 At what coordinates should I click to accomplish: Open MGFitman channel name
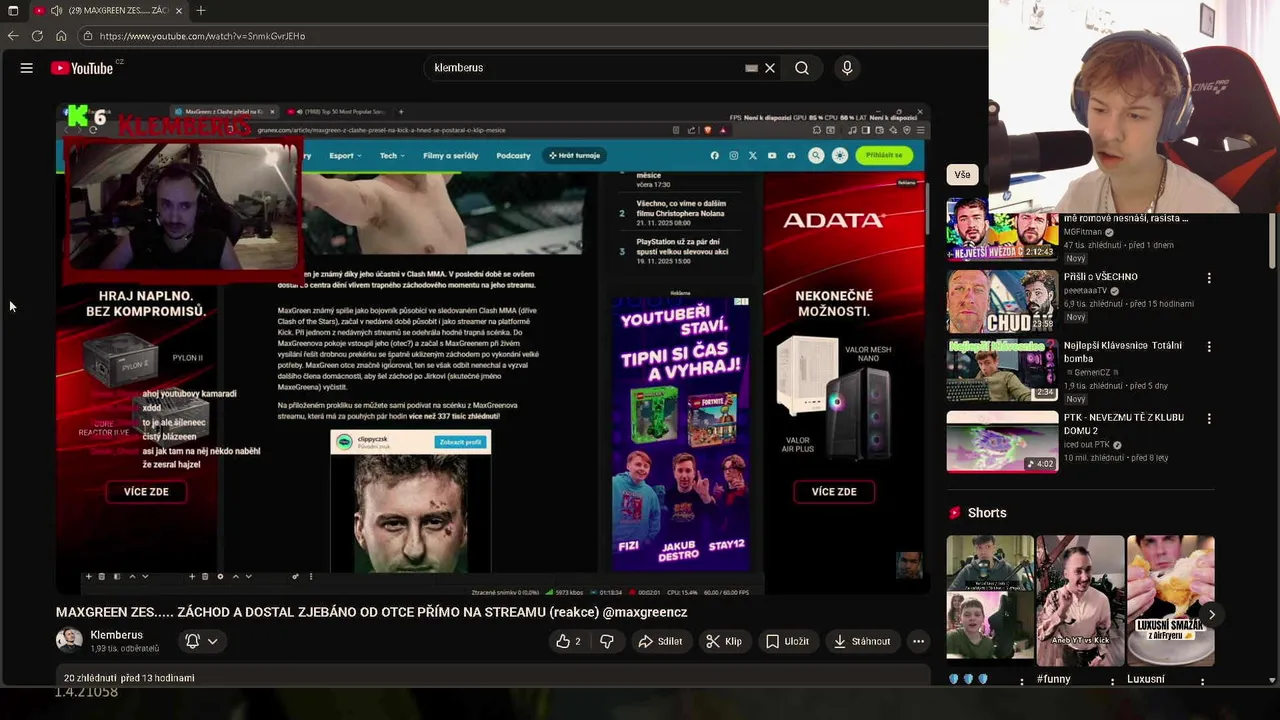[x=1083, y=232]
